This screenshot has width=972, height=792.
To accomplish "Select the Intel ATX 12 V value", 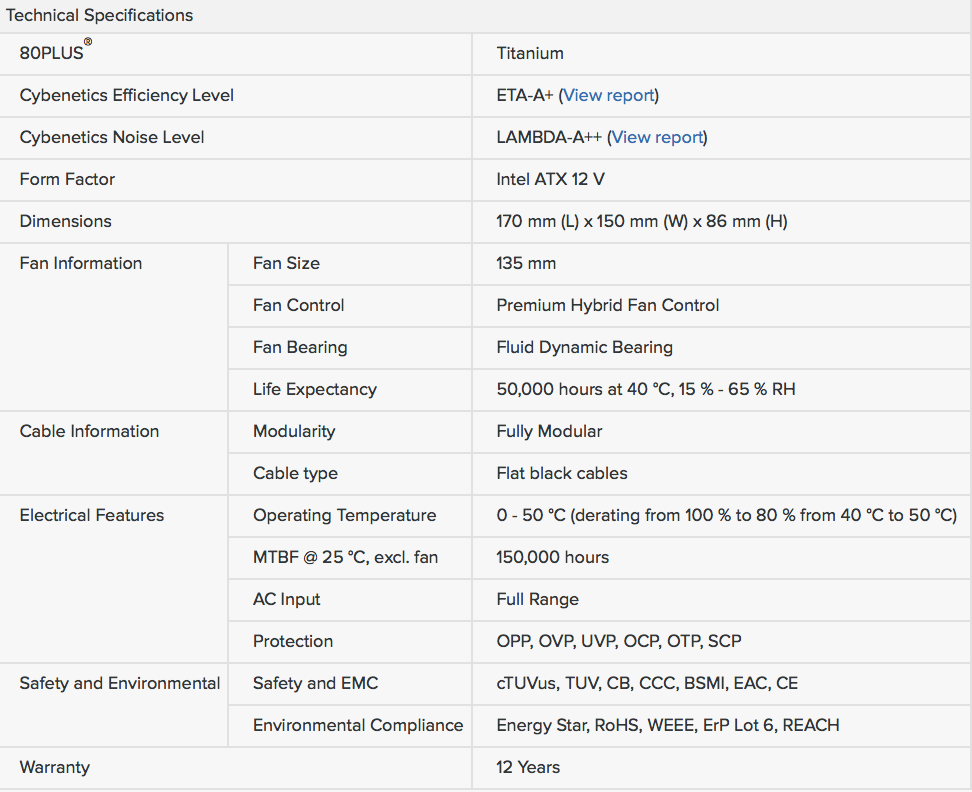I will coord(550,180).
